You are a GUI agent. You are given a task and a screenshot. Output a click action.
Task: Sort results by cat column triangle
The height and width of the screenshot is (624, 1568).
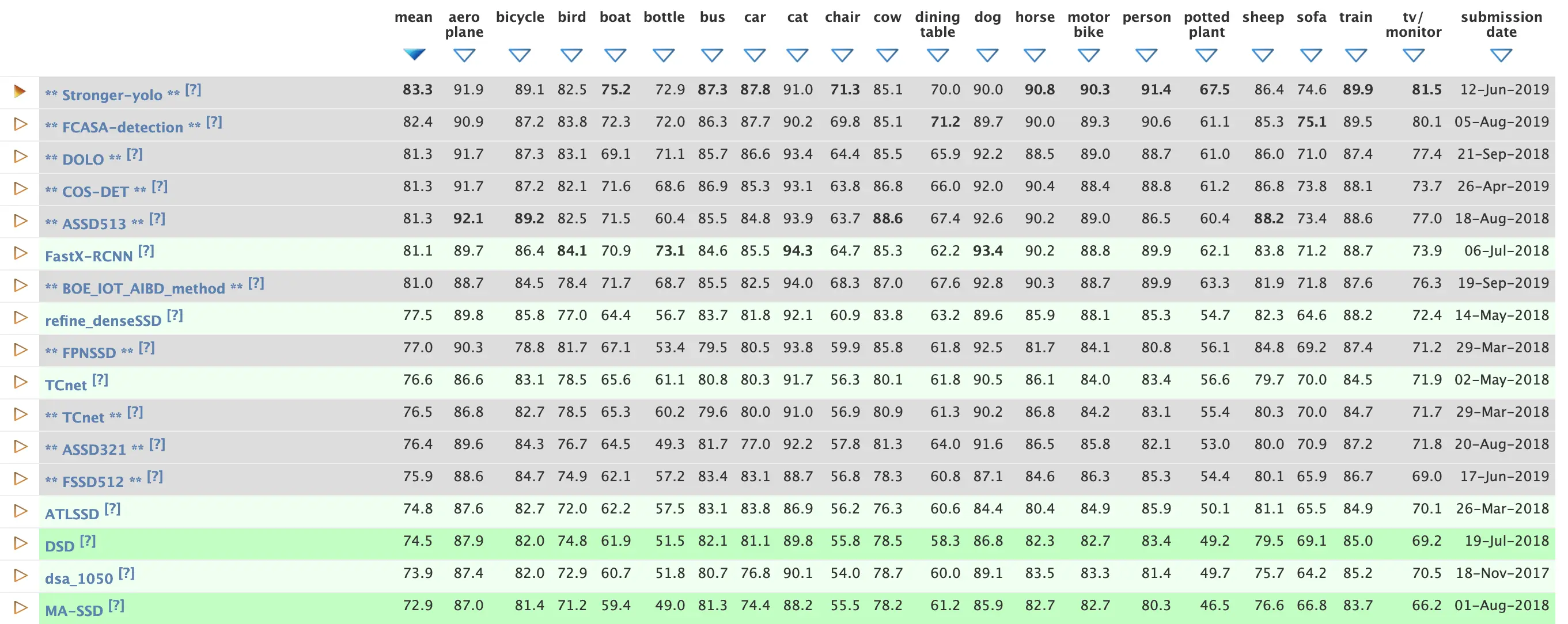click(x=797, y=55)
